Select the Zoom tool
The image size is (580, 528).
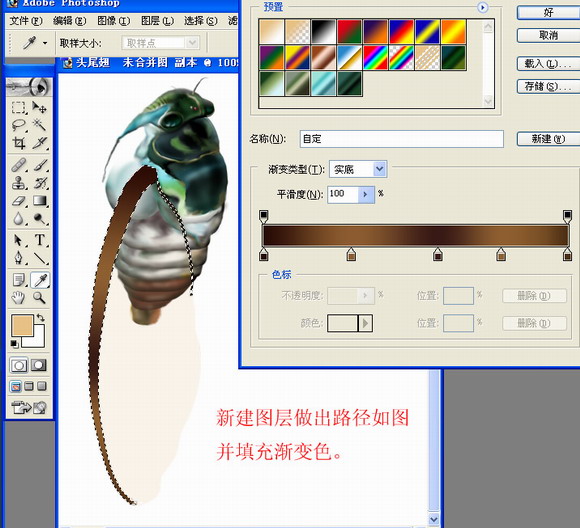39,297
